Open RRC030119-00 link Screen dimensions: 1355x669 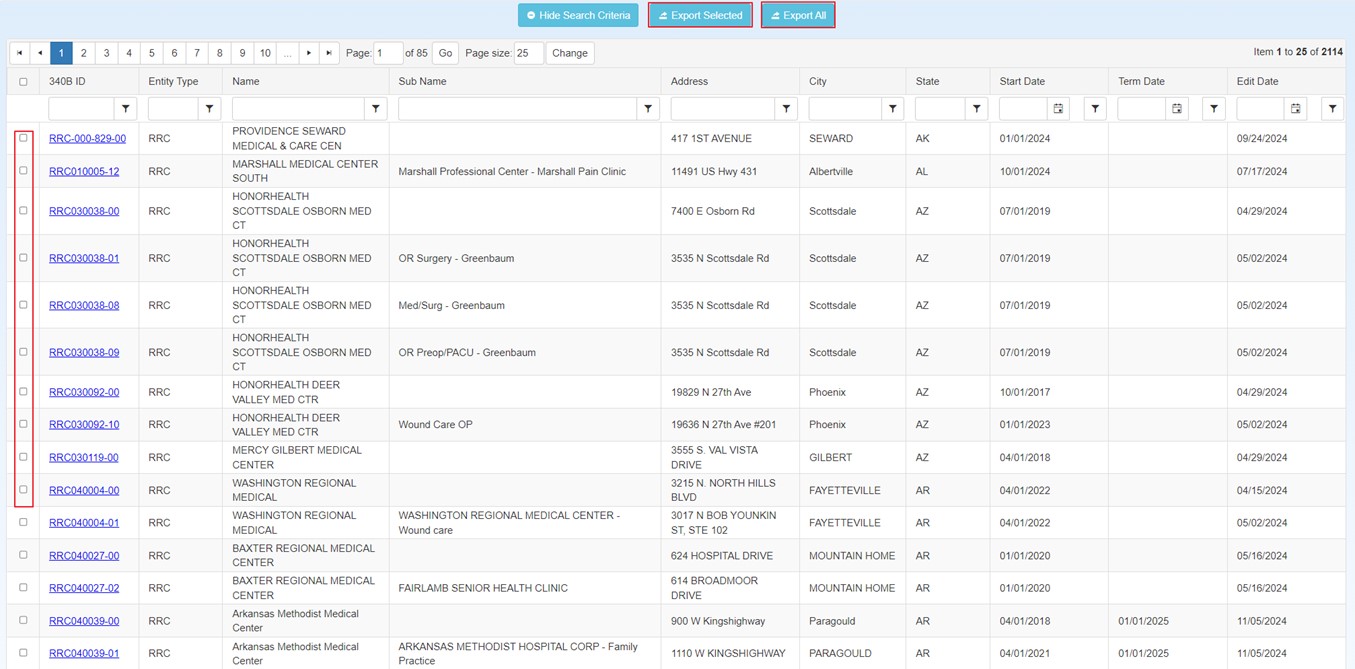(84, 457)
